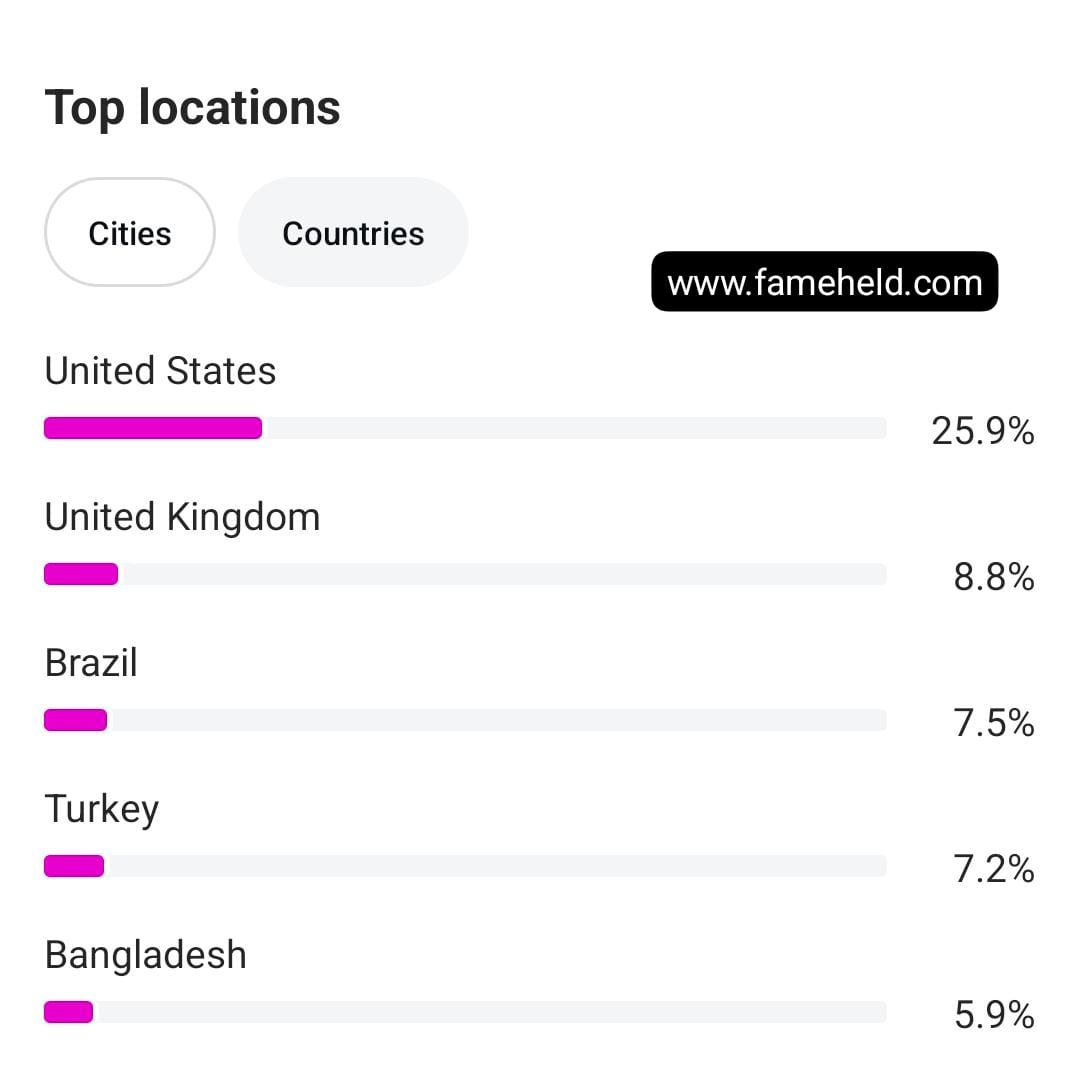Choose the Turkey location label

click(102, 809)
